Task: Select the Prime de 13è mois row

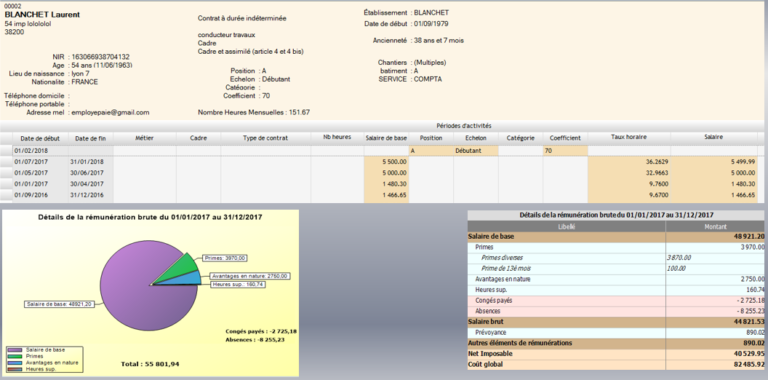Action: (x=616, y=268)
